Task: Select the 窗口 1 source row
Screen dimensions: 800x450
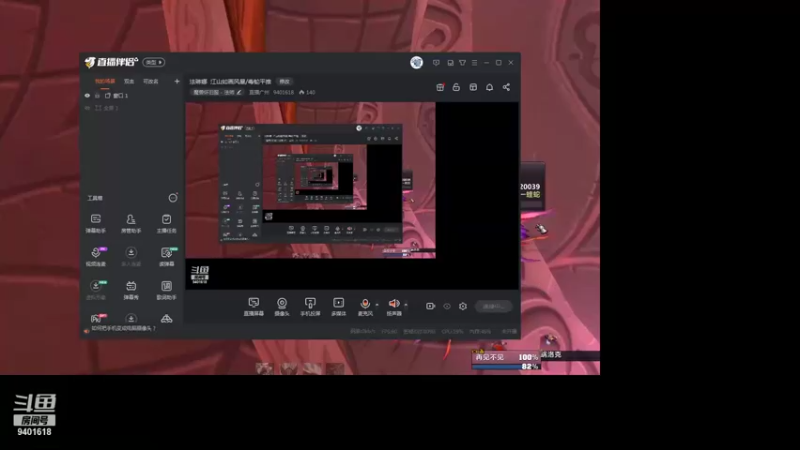Action: 132,95
